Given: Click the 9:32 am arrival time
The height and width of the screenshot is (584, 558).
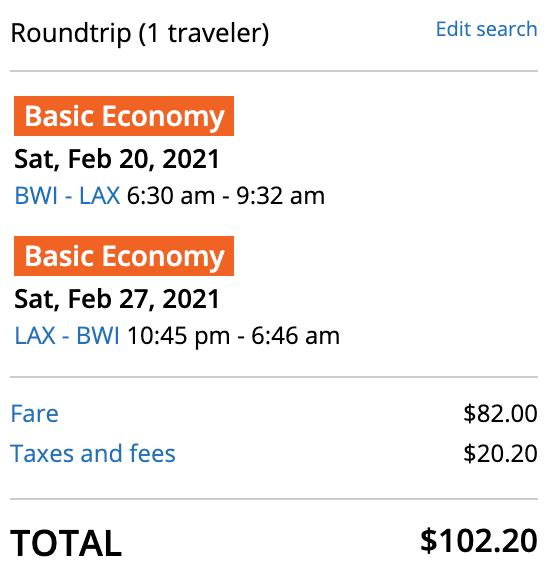Looking at the screenshot, I should click(x=280, y=195).
